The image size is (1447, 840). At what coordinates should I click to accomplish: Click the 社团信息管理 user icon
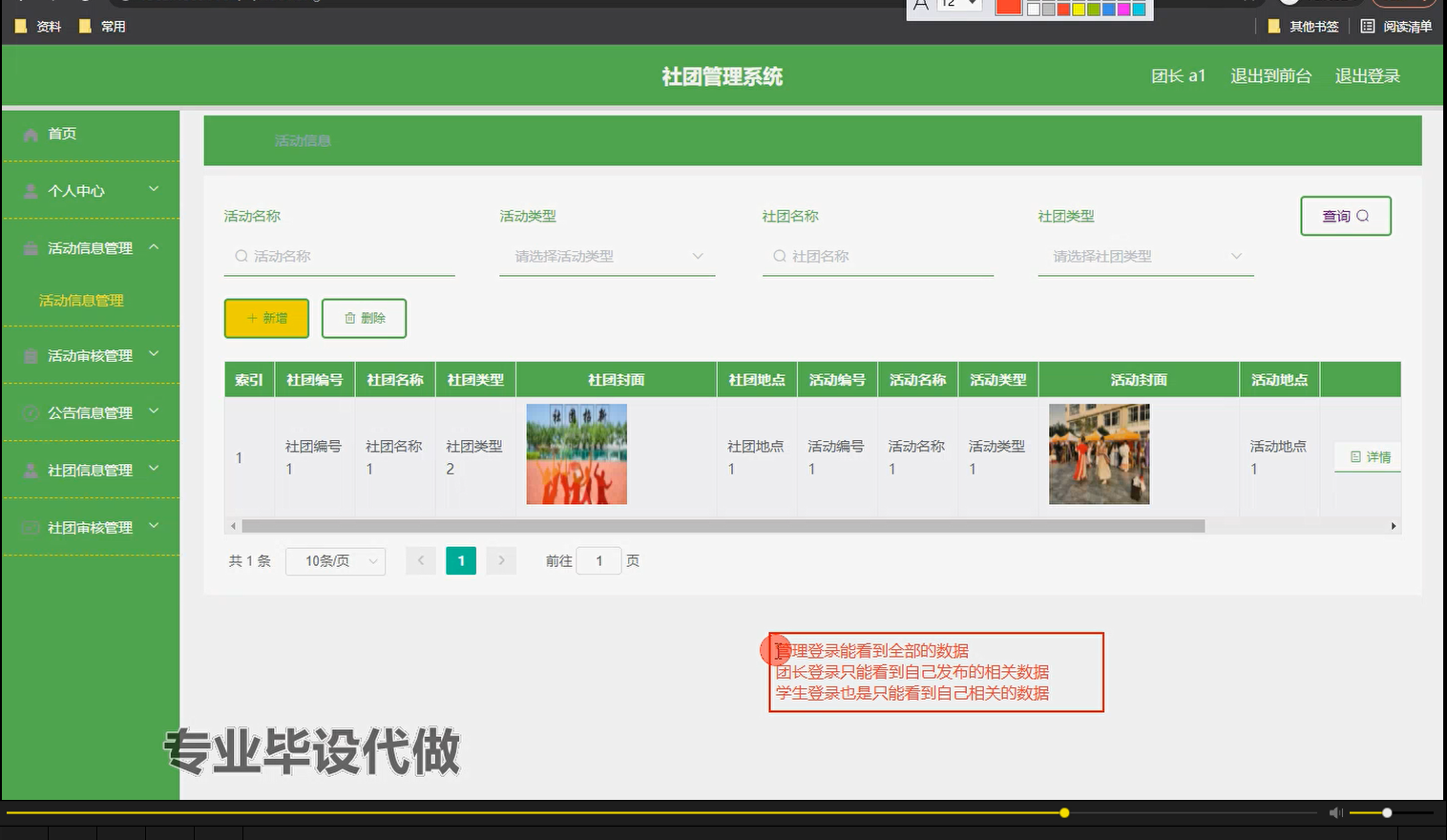point(30,470)
